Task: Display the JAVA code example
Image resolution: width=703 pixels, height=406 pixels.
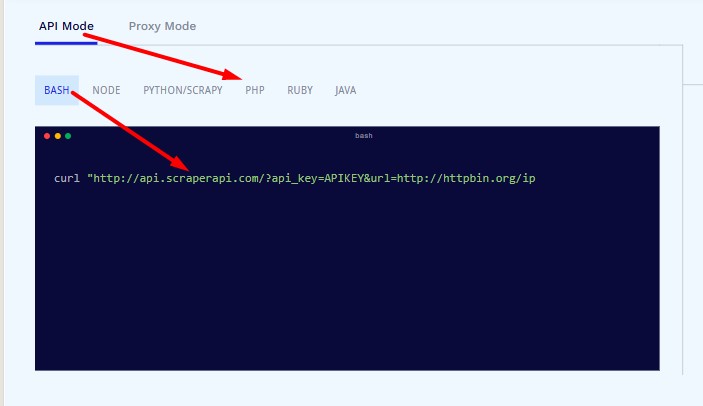Action: [345, 90]
